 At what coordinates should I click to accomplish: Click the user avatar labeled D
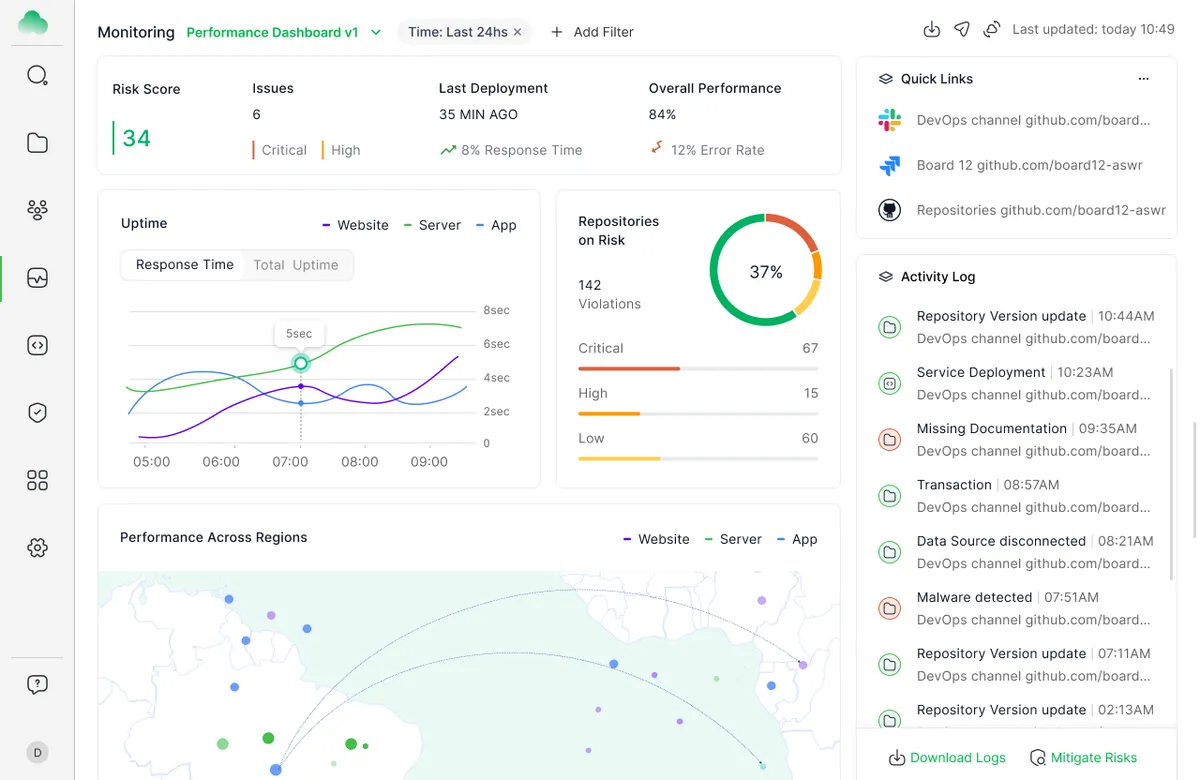coord(37,752)
